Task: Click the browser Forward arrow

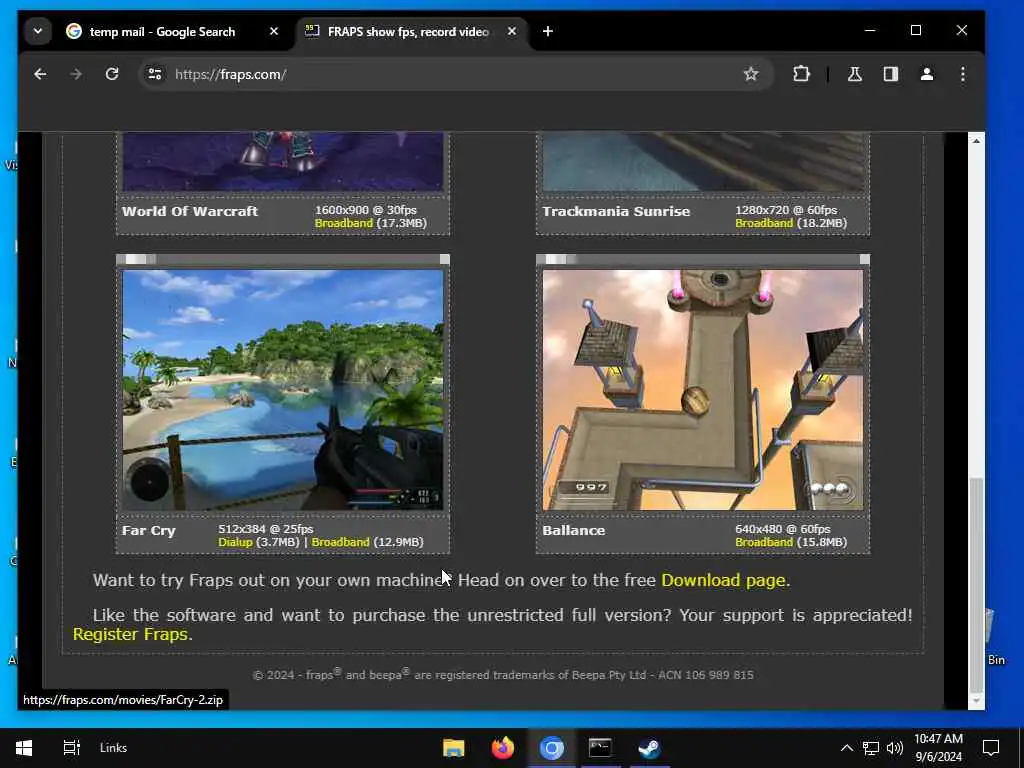Action: pyautogui.click(x=76, y=74)
